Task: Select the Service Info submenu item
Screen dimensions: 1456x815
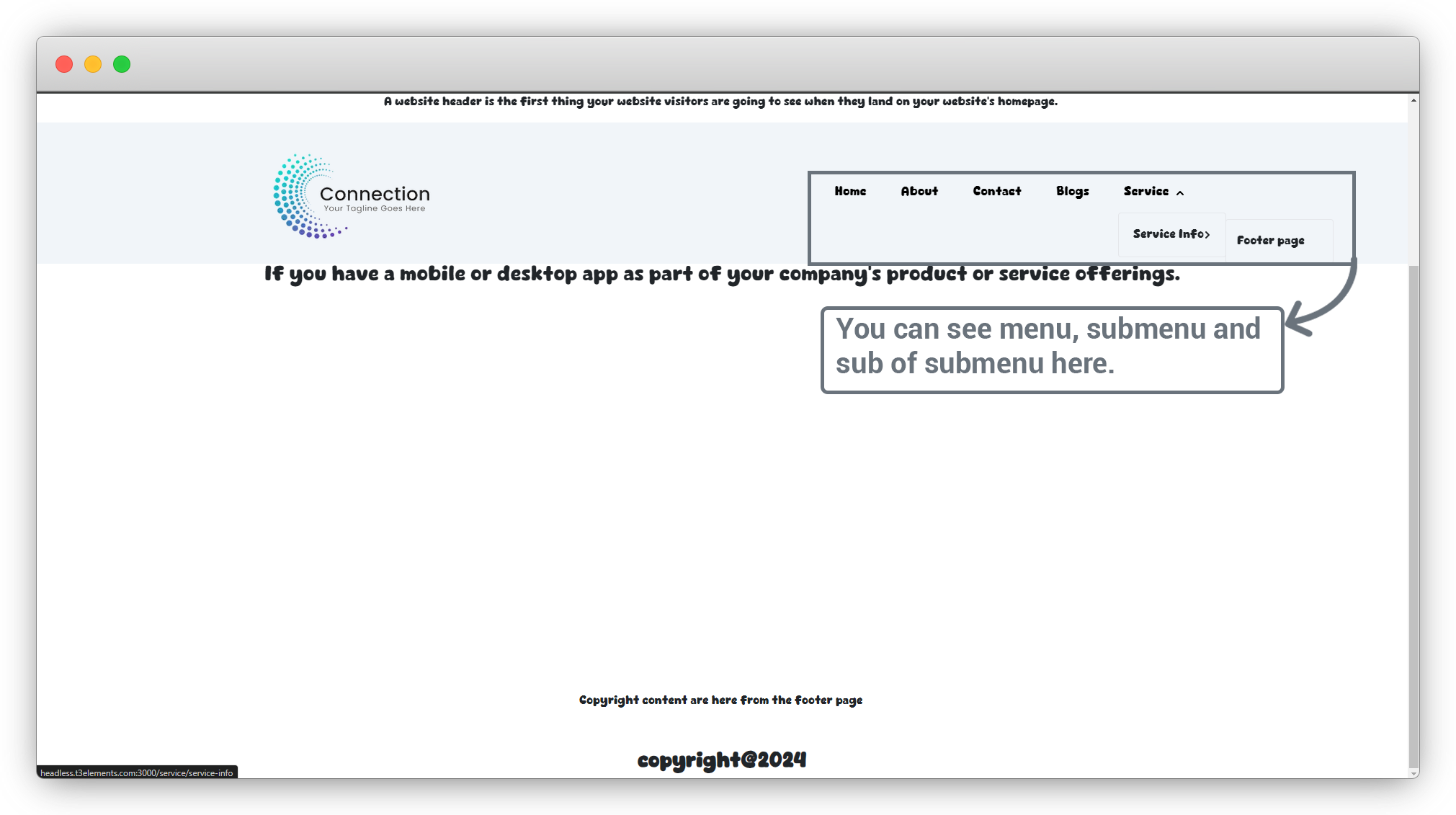Action: pos(1167,233)
